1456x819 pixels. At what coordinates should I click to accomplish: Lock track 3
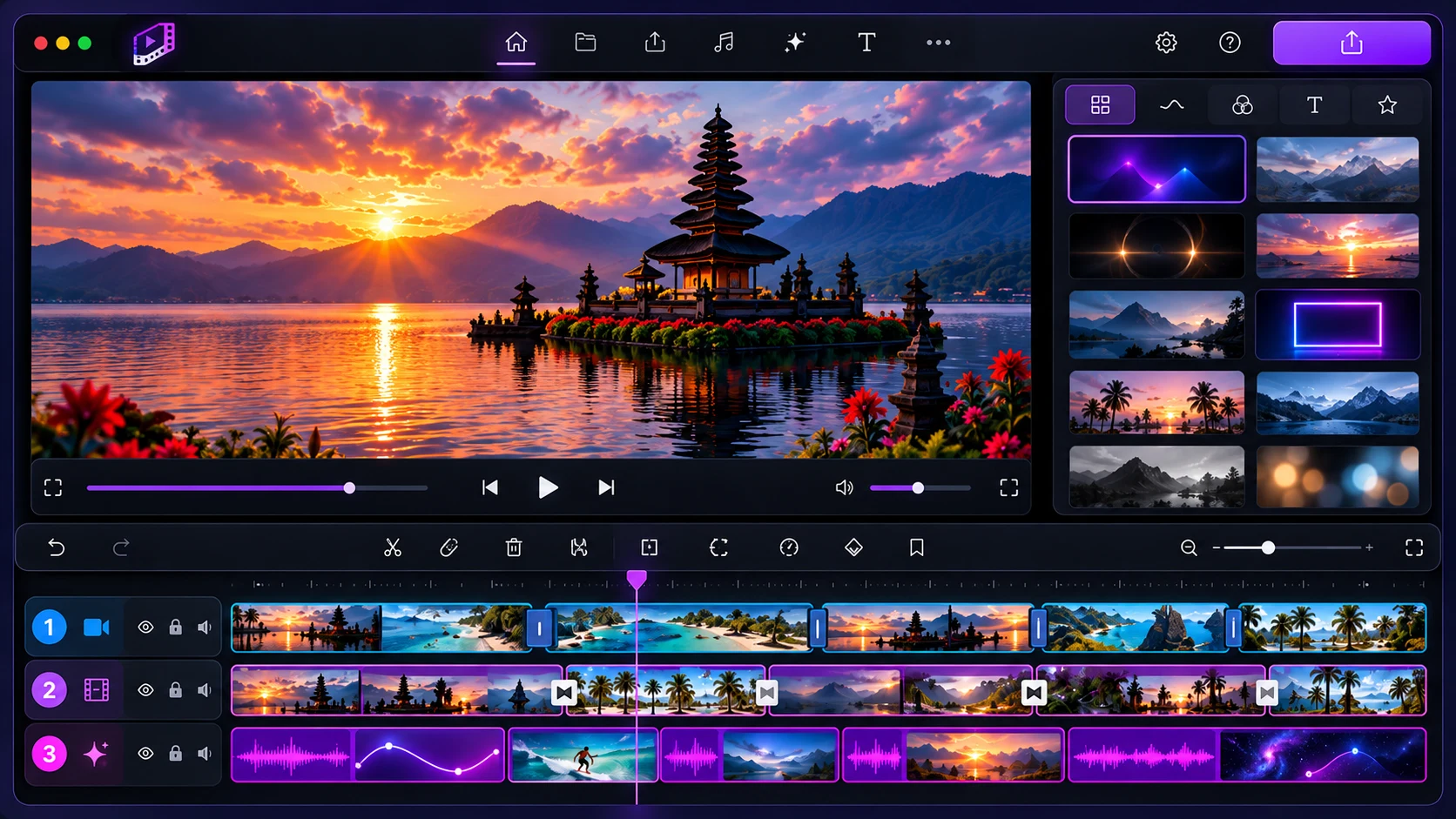pos(175,753)
